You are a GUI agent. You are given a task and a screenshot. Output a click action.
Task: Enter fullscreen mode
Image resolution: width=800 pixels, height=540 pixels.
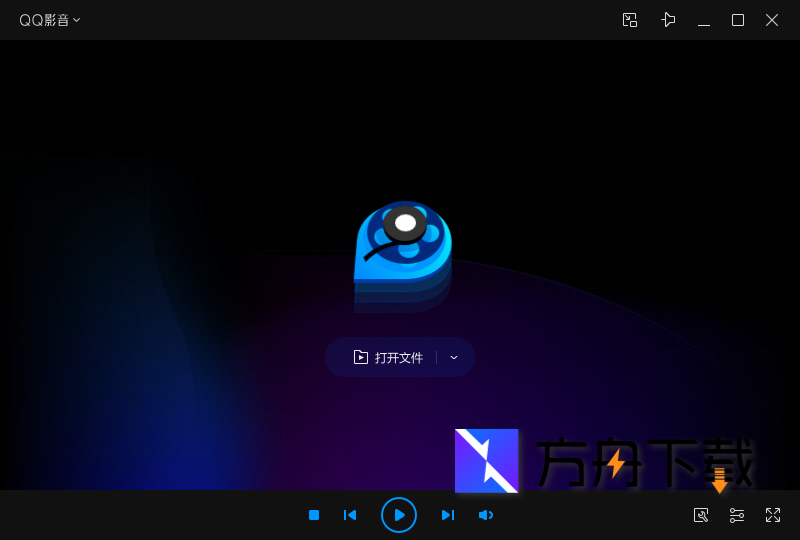click(773, 515)
